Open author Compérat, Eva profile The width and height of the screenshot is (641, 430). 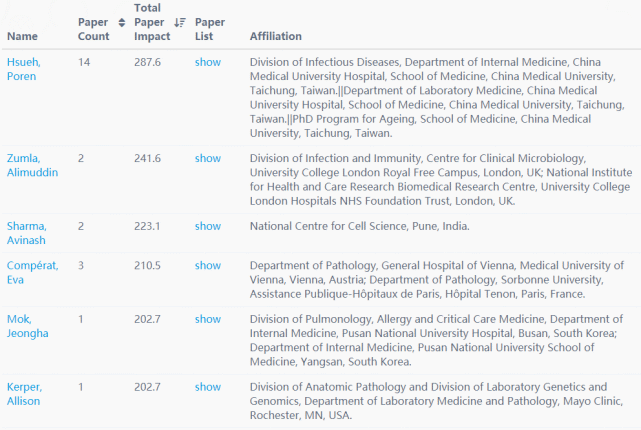(x=33, y=272)
